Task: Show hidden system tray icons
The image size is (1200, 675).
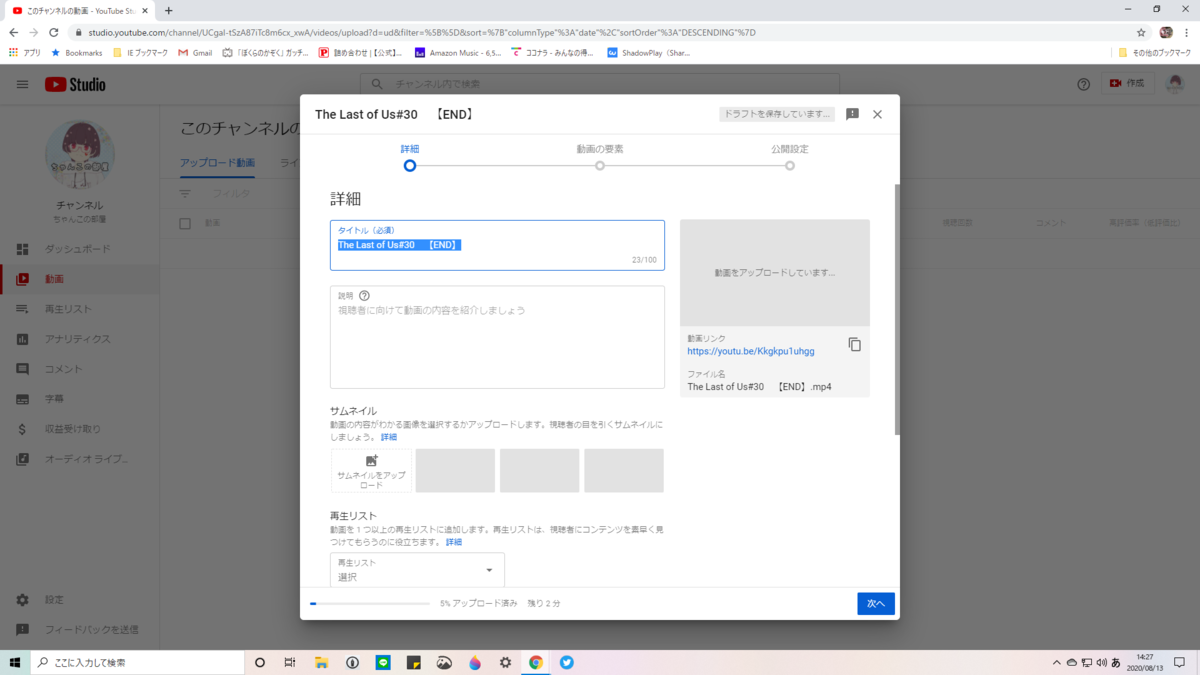Action: [1057, 662]
